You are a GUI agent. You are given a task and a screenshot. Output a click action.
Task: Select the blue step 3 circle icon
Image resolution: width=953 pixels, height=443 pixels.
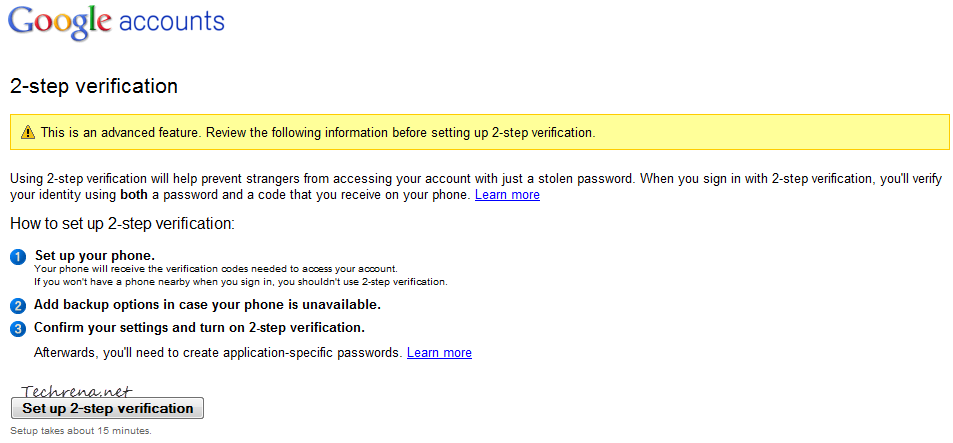point(18,329)
